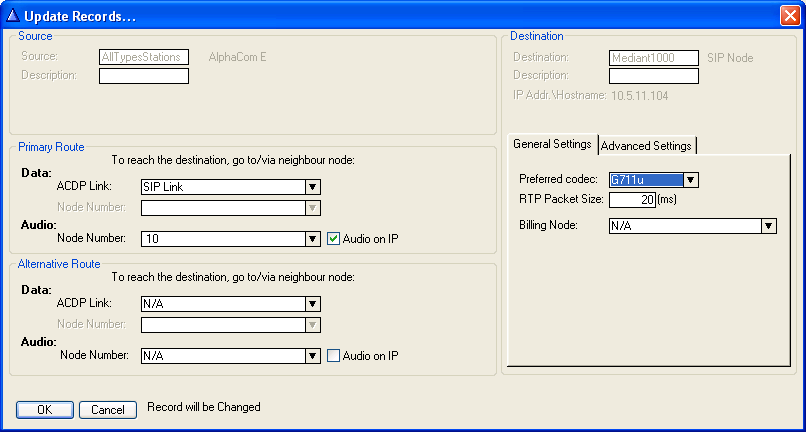Screen dimensions: 806x432
Task: Enable Alternative Route Audio on IP checkbox
Action: click(x=334, y=356)
